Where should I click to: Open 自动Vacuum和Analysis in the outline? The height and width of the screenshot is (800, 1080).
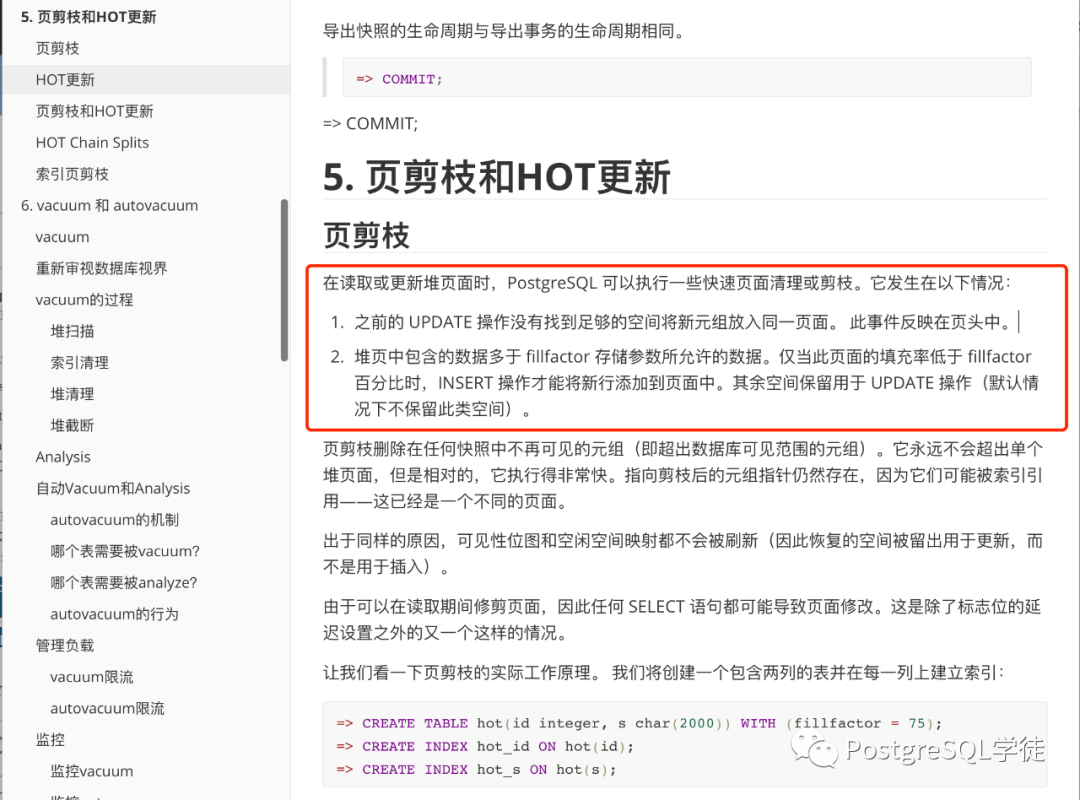point(113,489)
